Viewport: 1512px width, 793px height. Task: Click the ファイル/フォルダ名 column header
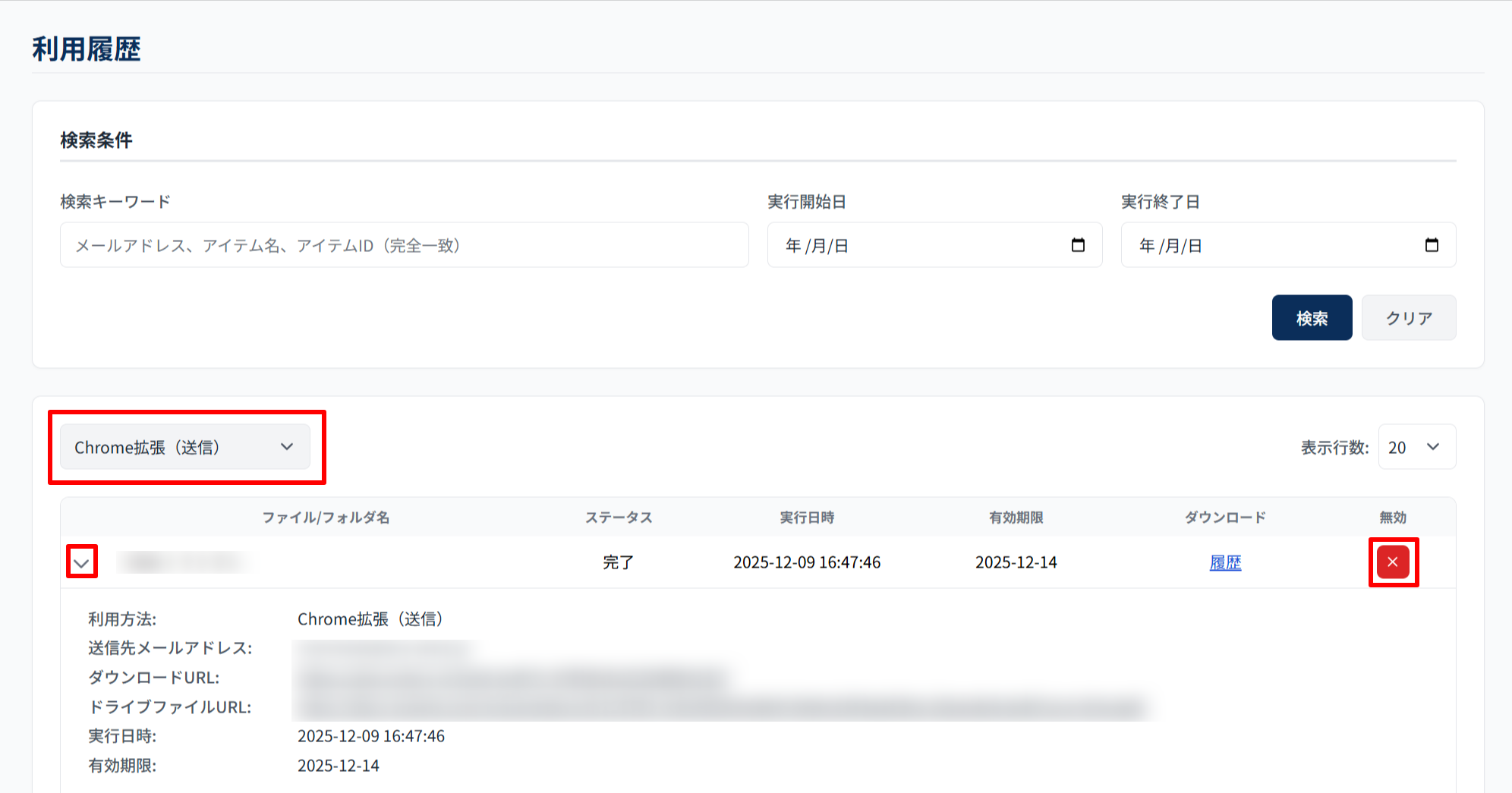[x=326, y=518]
